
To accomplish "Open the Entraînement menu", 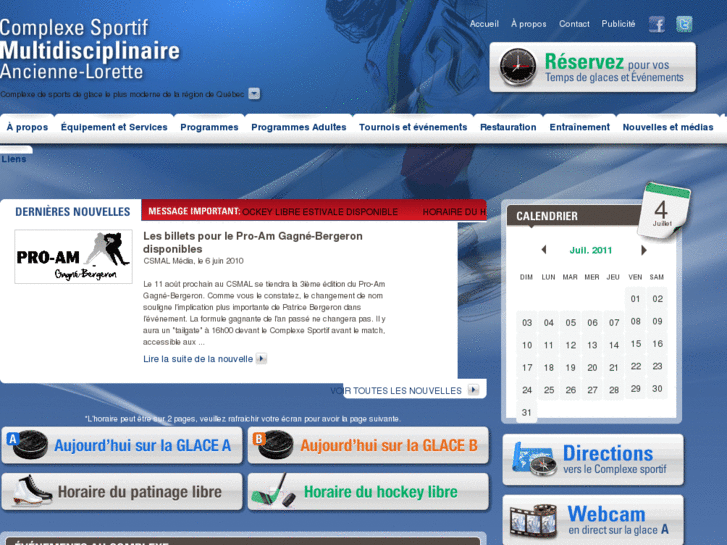I will [580, 127].
